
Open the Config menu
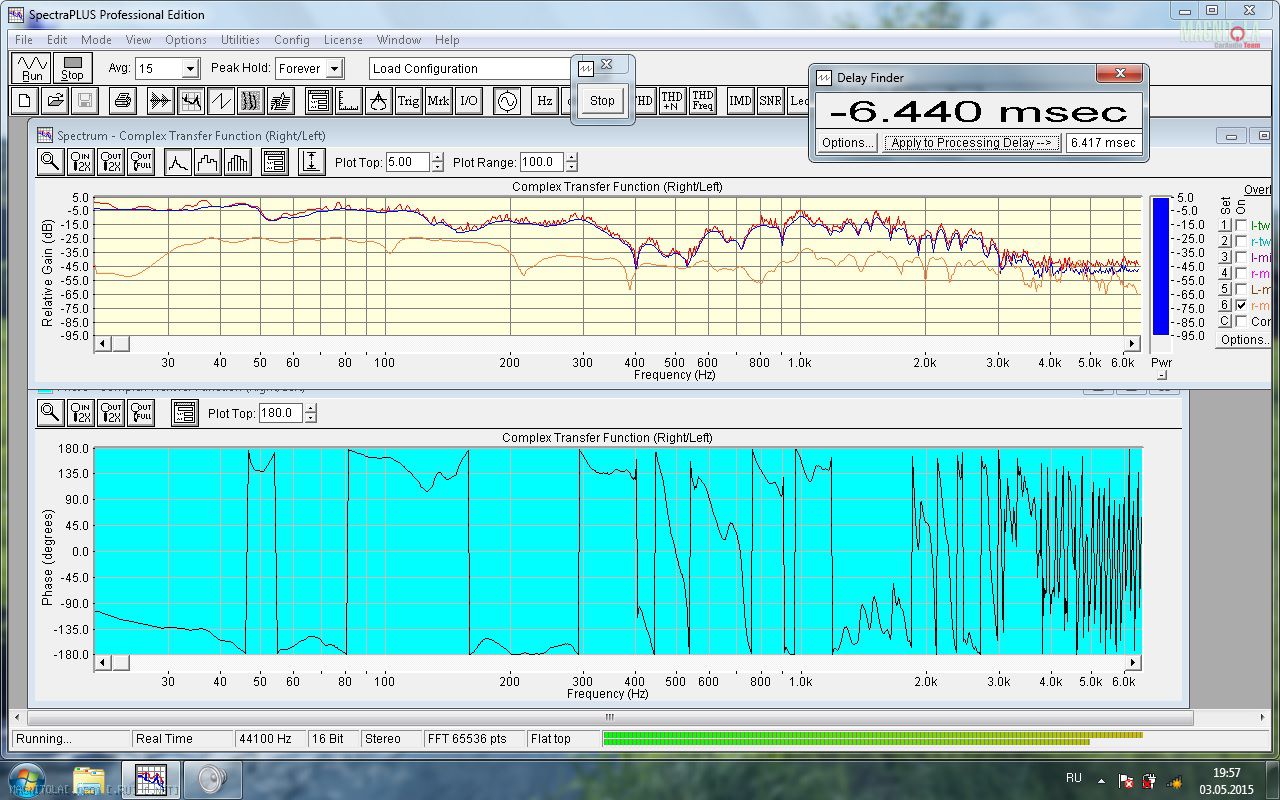[x=291, y=40]
